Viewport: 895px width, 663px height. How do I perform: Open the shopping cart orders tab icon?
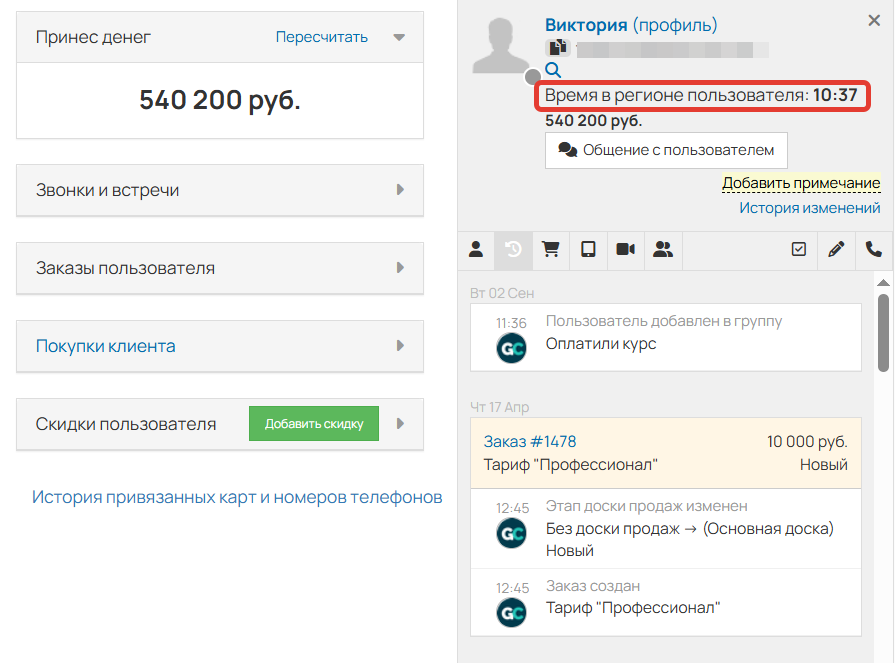(551, 250)
